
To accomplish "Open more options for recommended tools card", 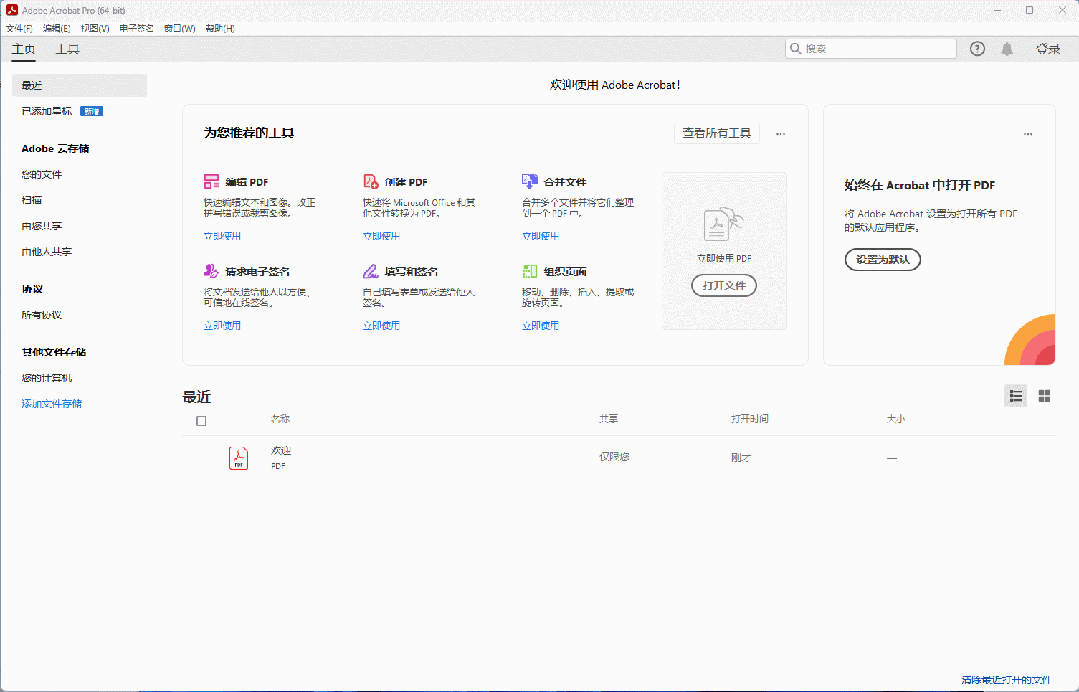I will click(x=780, y=134).
